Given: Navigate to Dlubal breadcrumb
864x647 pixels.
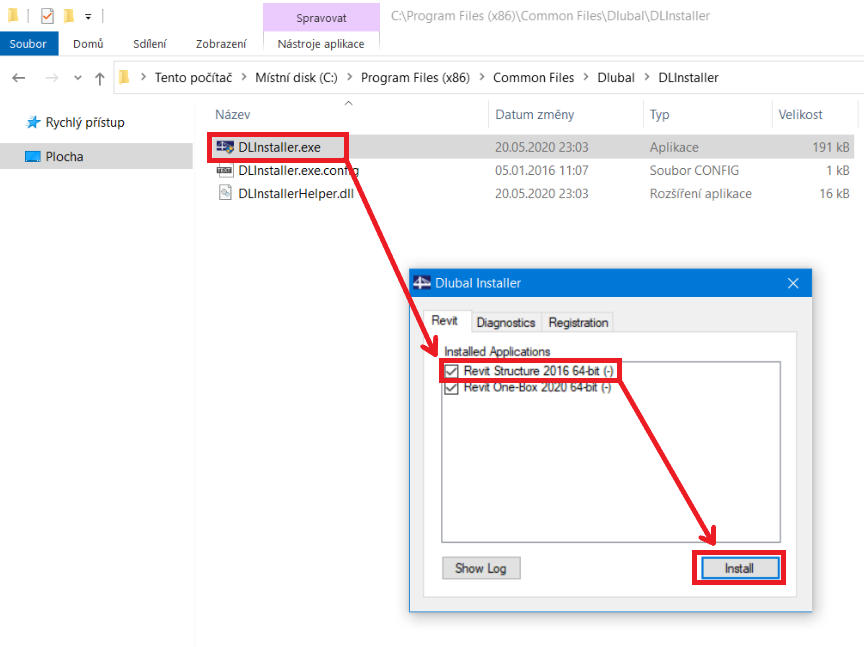Looking at the screenshot, I should point(616,78).
